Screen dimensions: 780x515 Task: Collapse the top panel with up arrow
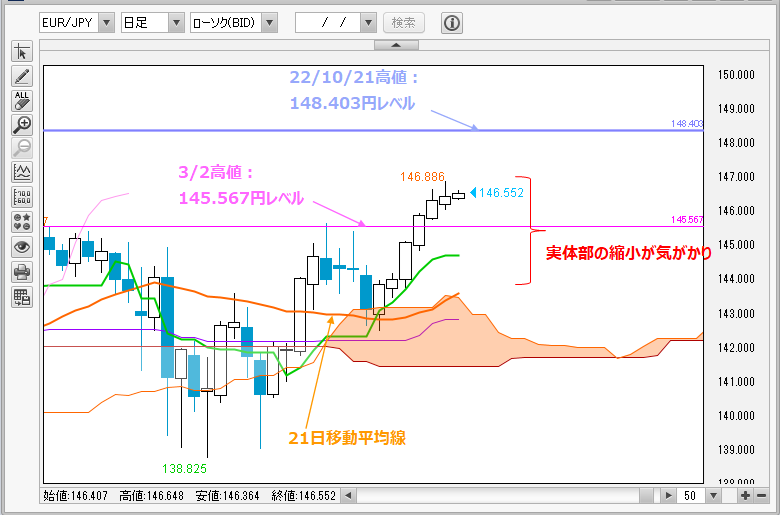(396, 45)
